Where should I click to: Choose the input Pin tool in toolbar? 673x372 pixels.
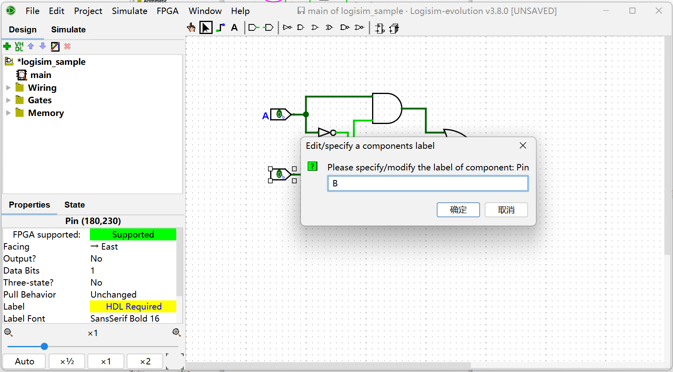tap(253, 28)
